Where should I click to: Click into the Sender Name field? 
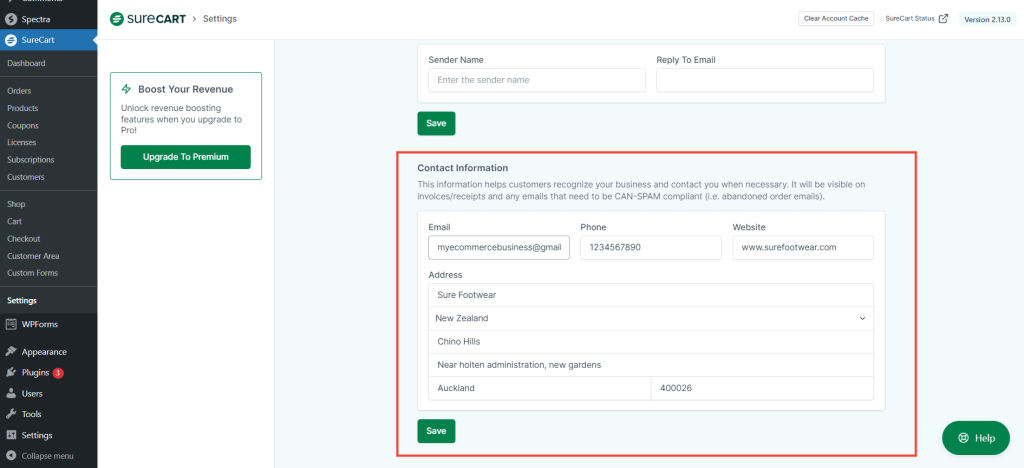point(537,80)
